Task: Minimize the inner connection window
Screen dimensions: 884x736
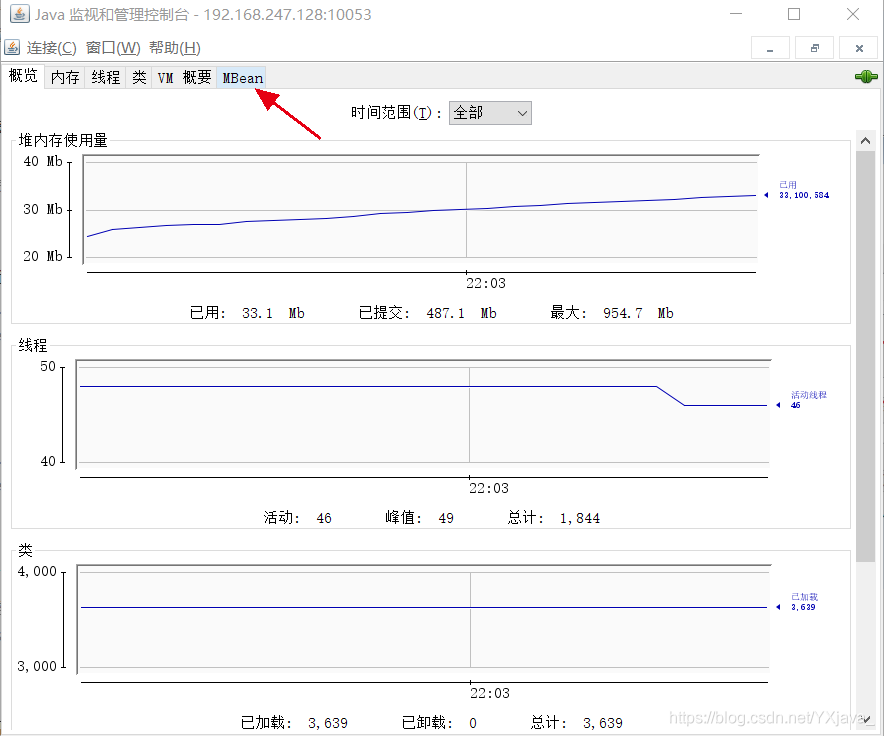Action: tap(770, 48)
